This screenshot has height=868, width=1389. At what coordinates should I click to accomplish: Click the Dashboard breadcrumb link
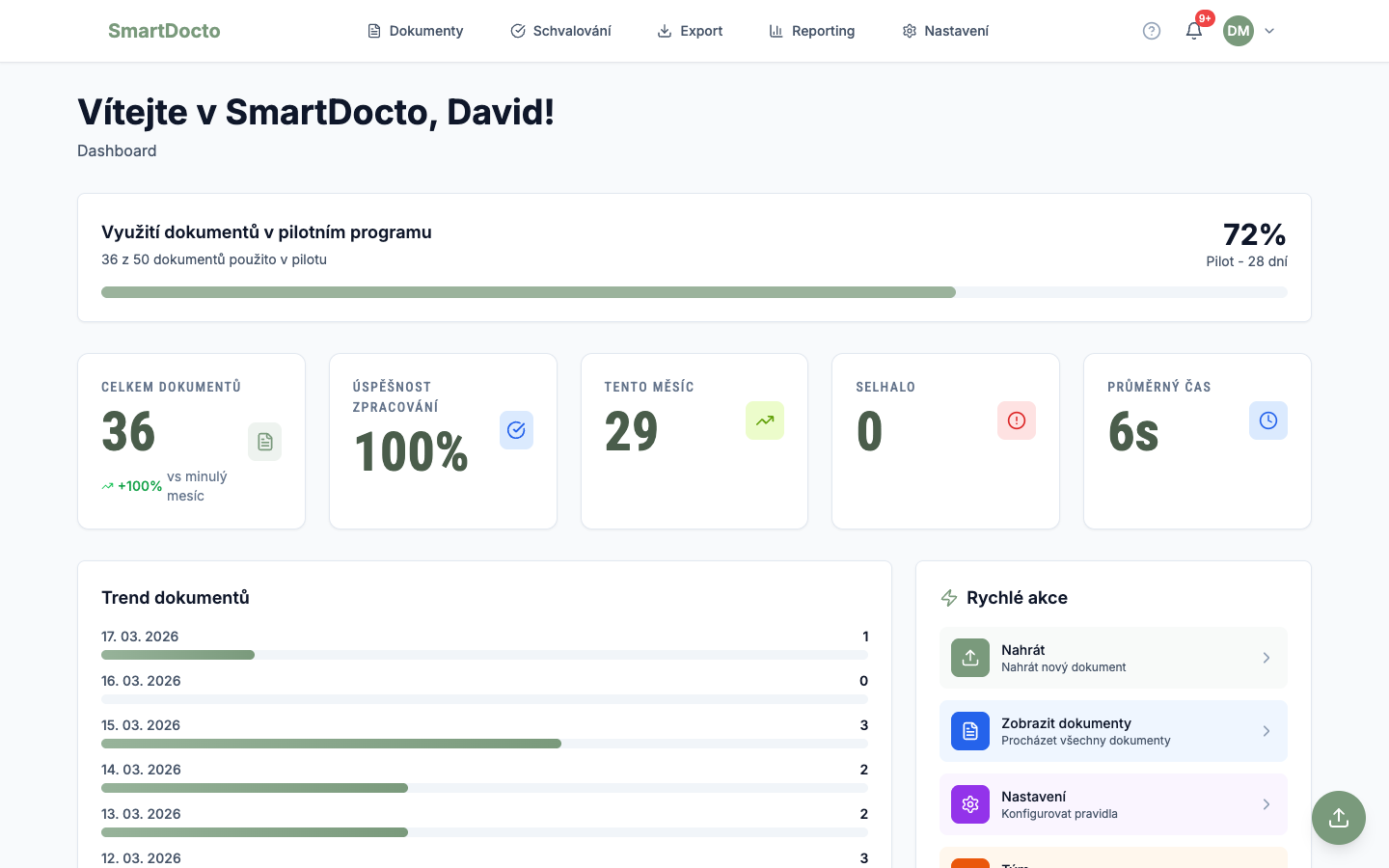coord(117,150)
